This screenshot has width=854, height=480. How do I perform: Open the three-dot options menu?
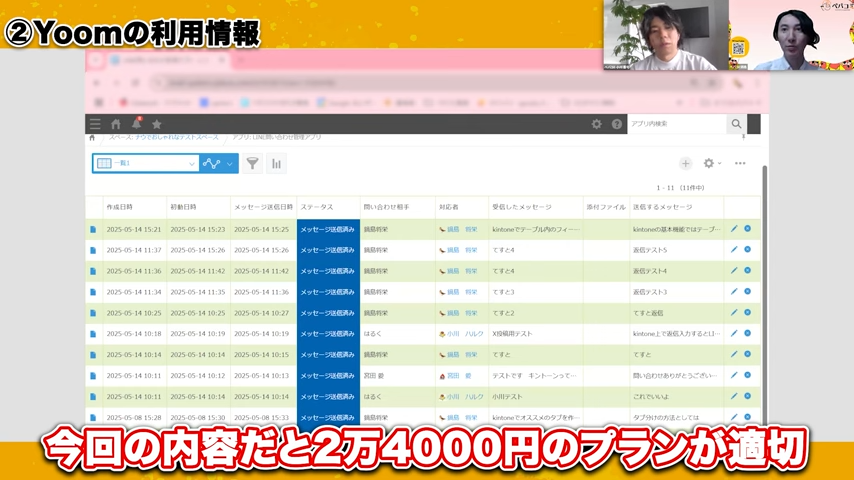pos(740,163)
